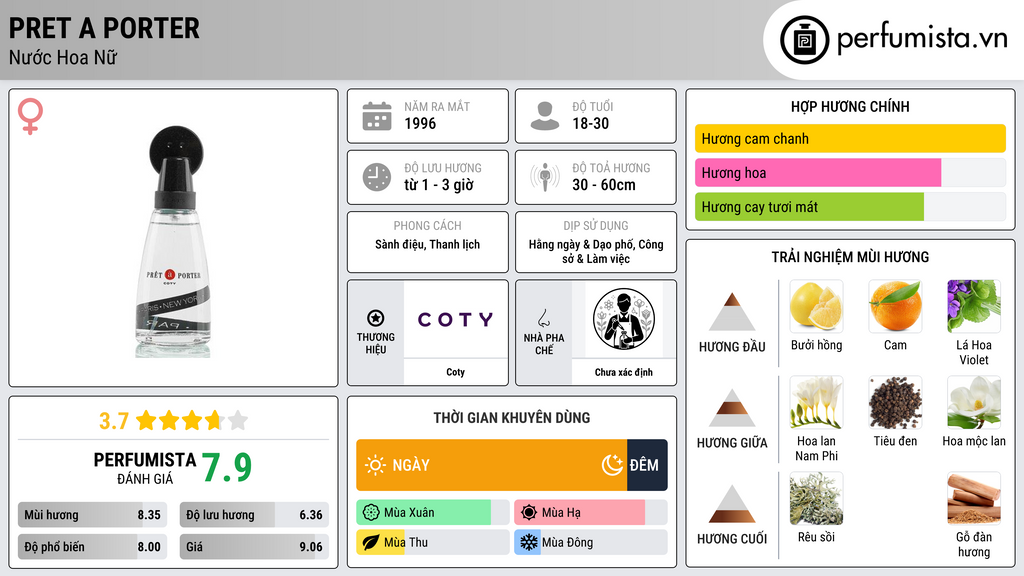Click the launch year 1996

[x=420, y=123]
